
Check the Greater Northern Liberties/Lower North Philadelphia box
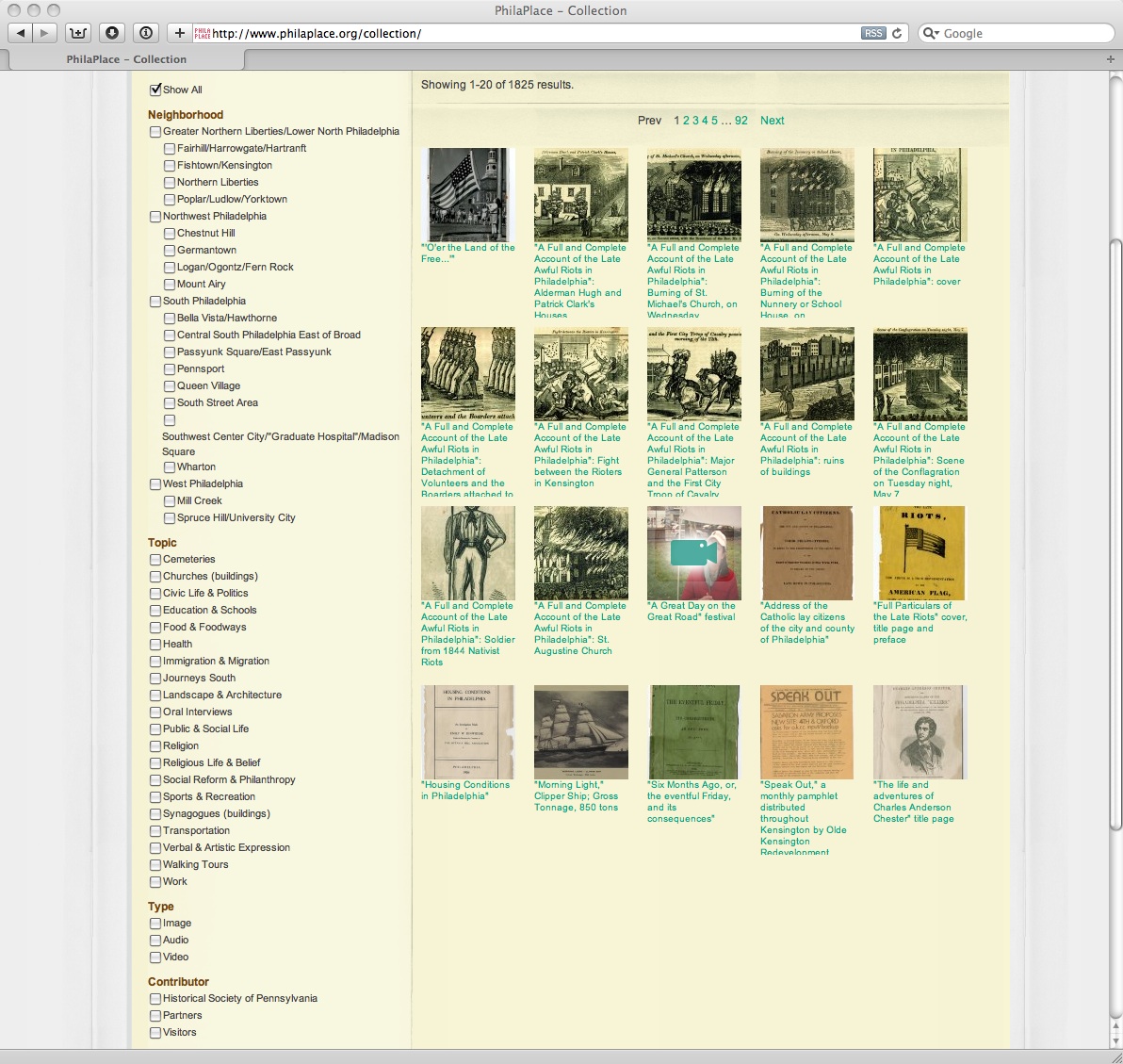tap(155, 132)
